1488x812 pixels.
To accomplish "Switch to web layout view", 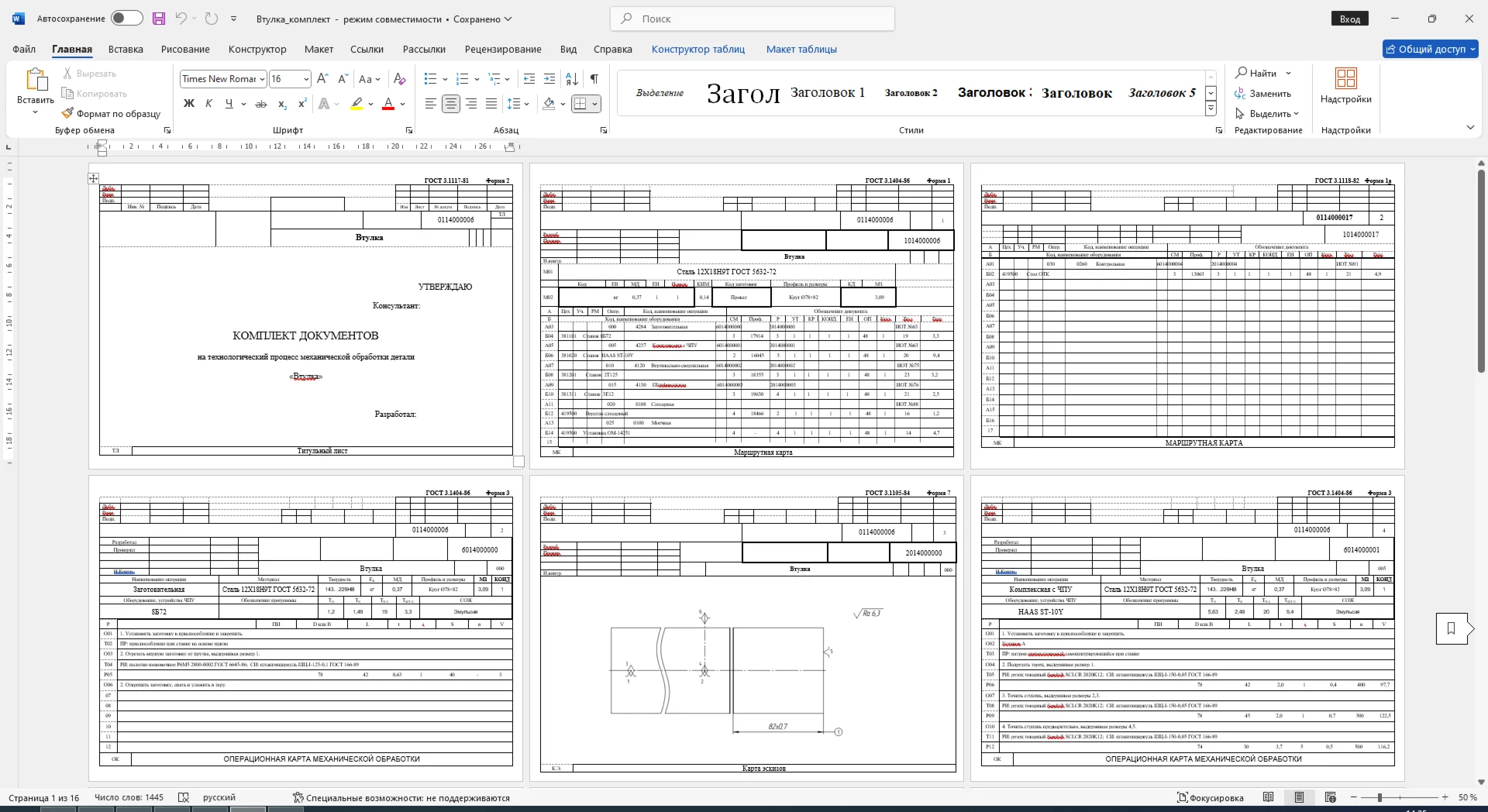I will pyautogui.click(x=1331, y=797).
